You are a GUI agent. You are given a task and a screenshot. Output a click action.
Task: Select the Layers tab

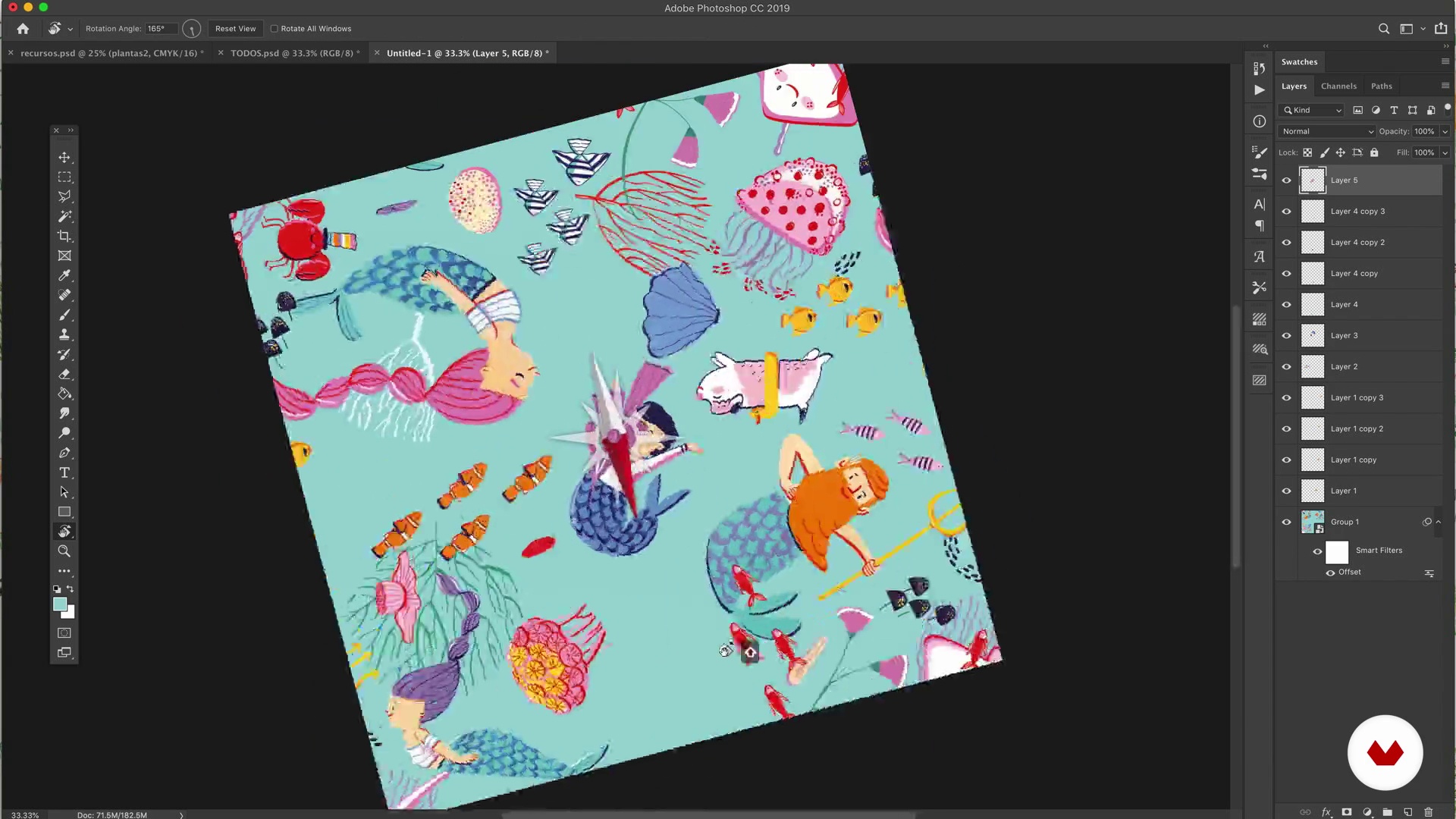tap(1294, 86)
